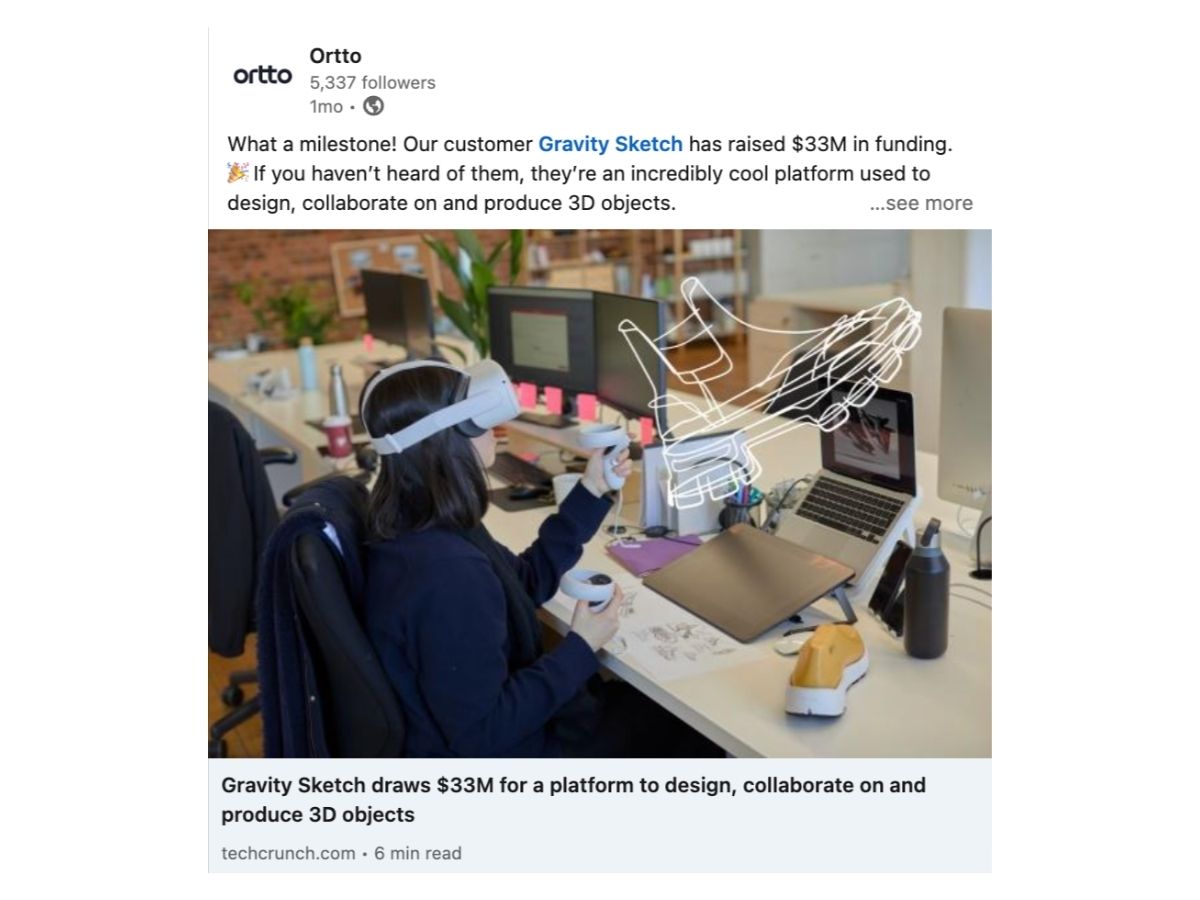Click the globe public visibility icon
Image resolution: width=1200 pixels, height=900 pixels.
[x=373, y=106]
